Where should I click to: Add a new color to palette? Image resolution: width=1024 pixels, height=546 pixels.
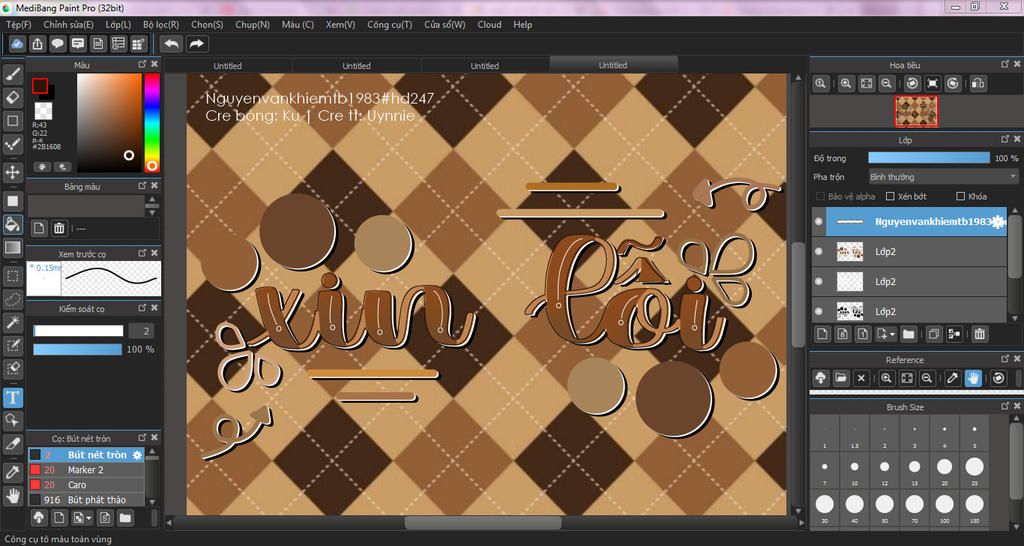pyautogui.click(x=39, y=228)
